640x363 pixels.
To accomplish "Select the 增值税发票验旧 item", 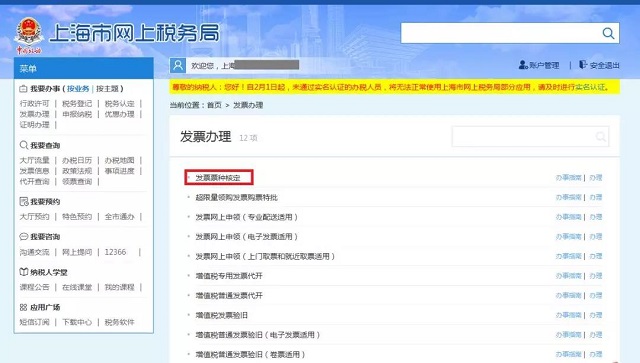I will tap(222, 315).
